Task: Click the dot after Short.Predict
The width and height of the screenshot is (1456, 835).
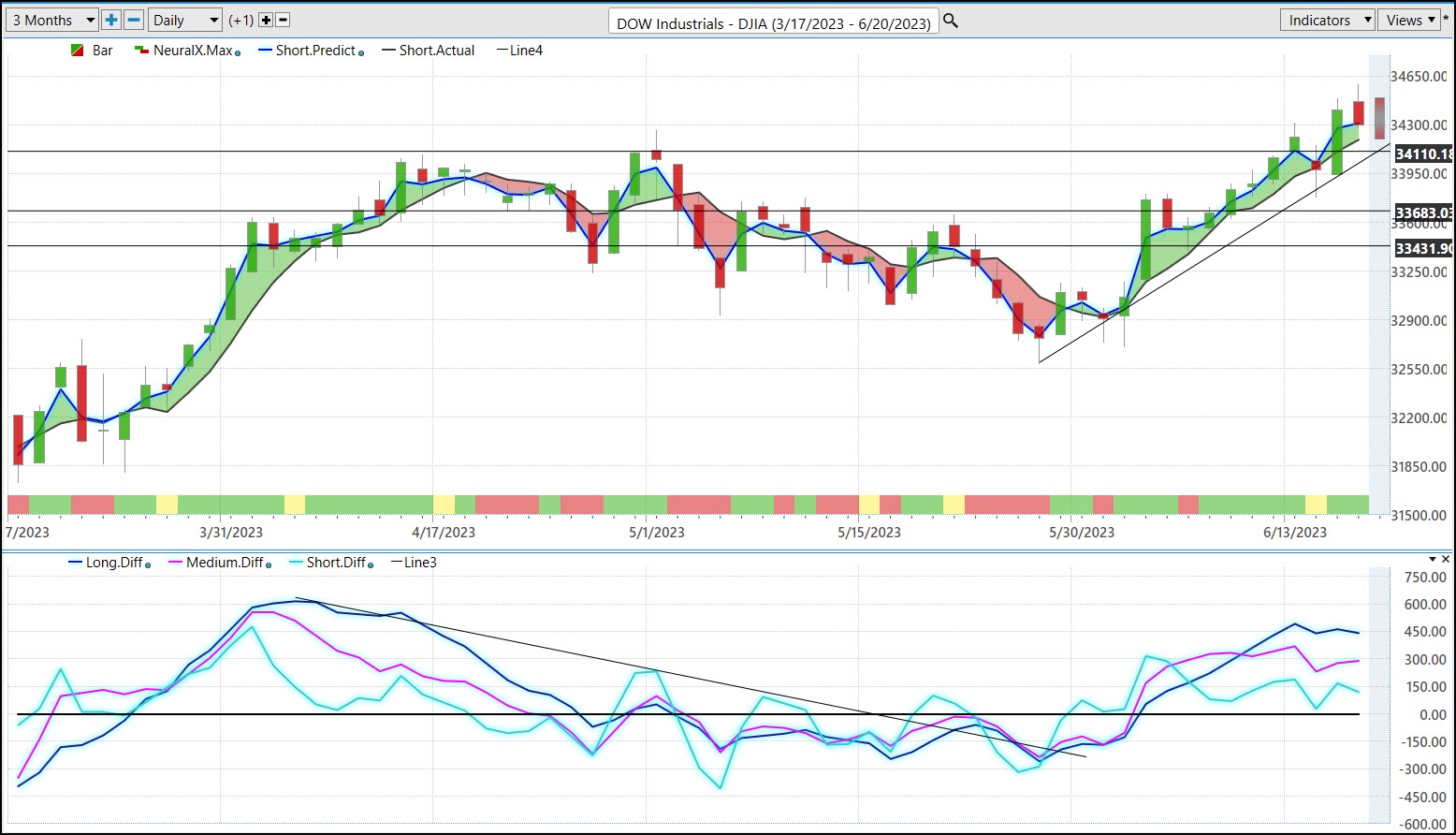Action: [361, 53]
